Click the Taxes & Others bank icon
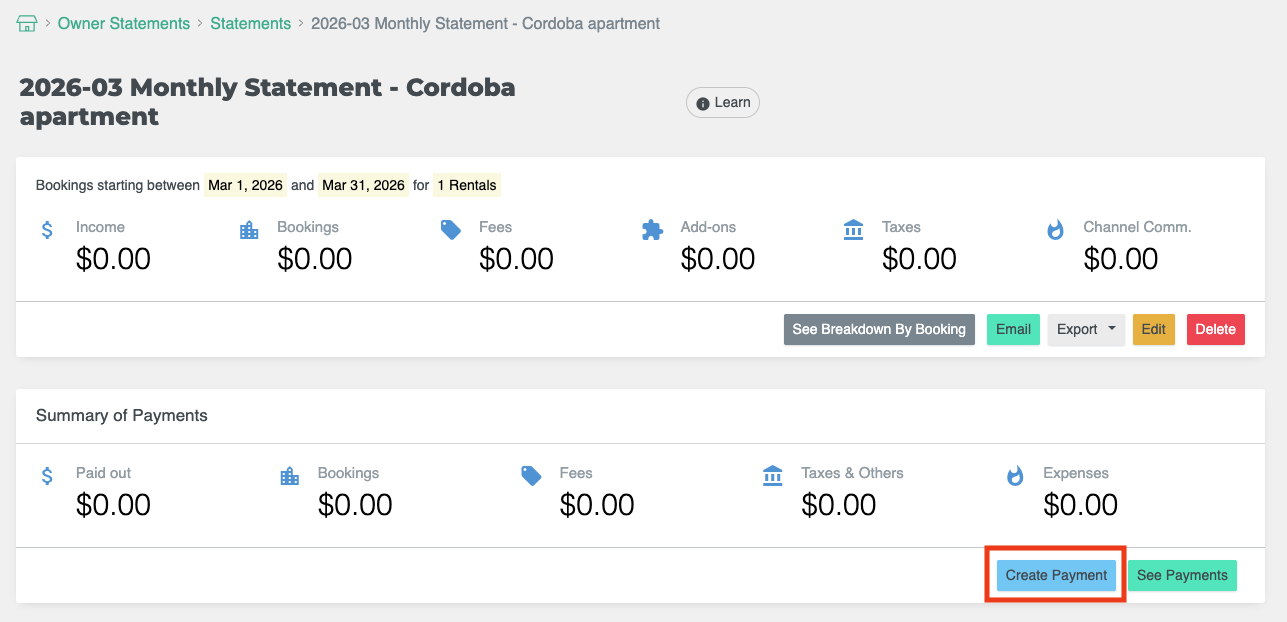The width and height of the screenshot is (1287, 622). coord(773,476)
